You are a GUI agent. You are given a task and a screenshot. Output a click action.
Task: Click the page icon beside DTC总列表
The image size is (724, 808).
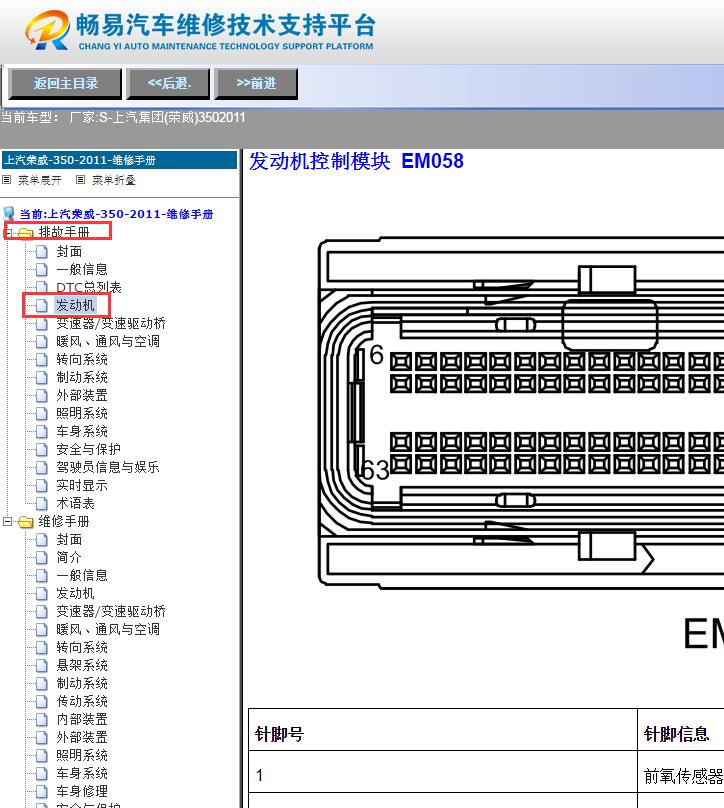pos(42,287)
